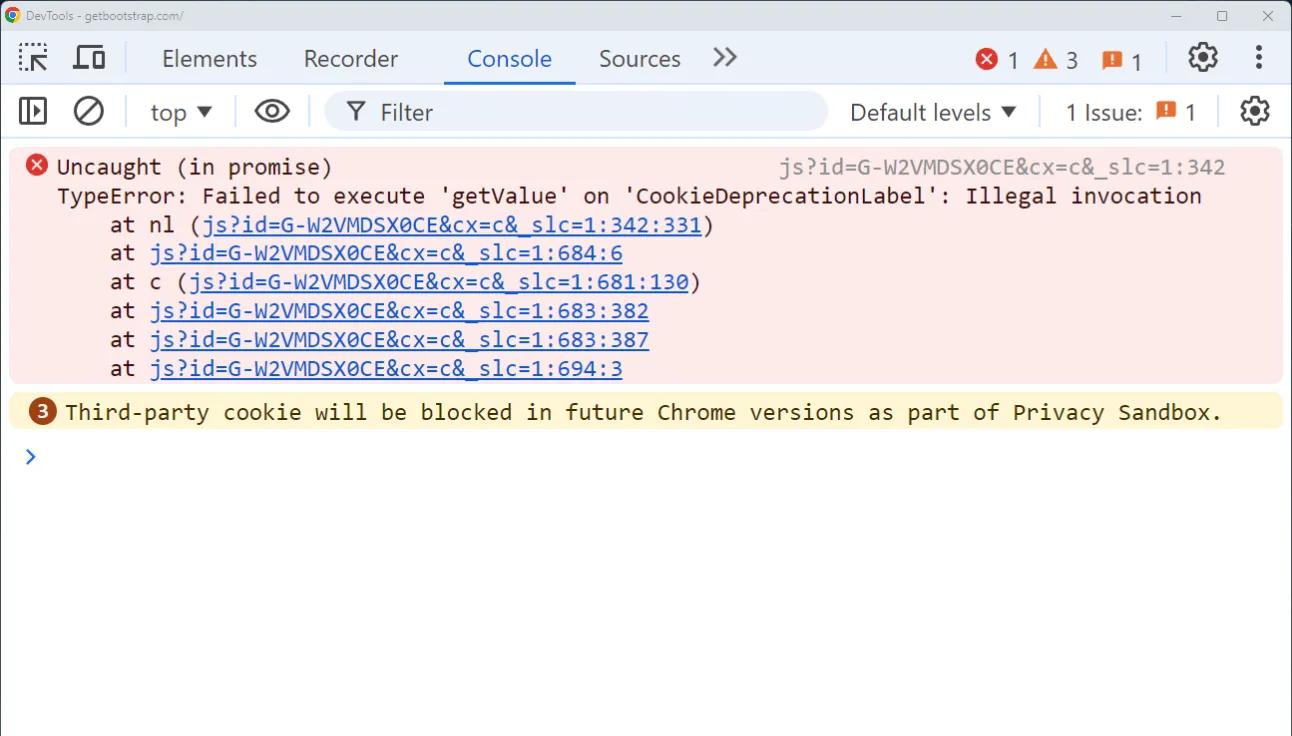Follow the stack link ending 1:684:6
Viewport: 1292px width, 736px height.
(x=386, y=254)
